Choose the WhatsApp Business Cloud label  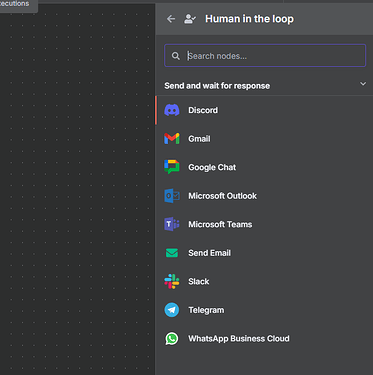239,339
